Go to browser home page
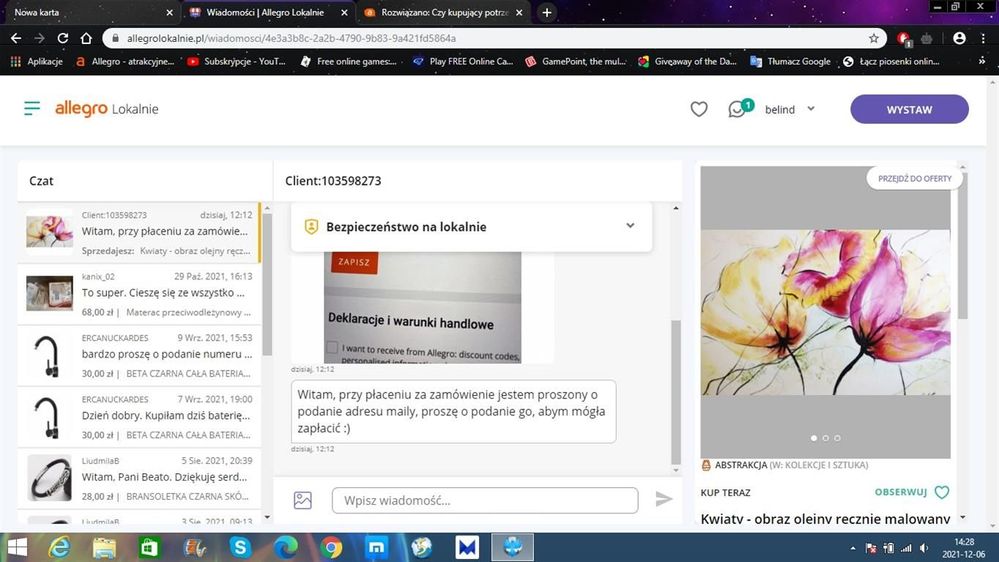 click(x=86, y=38)
